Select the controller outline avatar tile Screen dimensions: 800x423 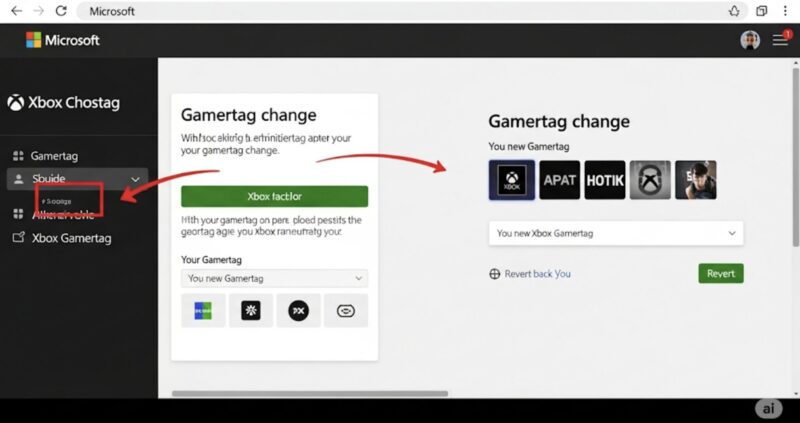pos(346,310)
